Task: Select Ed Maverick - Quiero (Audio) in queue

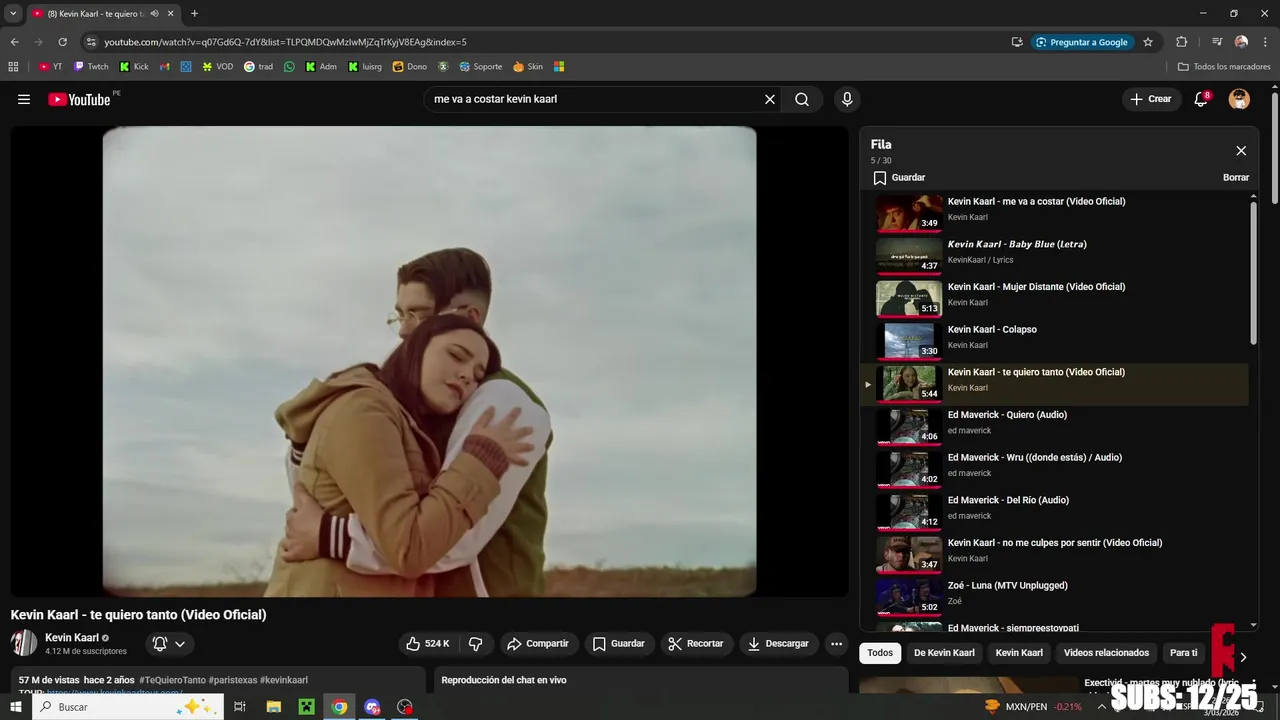Action: (1055, 427)
